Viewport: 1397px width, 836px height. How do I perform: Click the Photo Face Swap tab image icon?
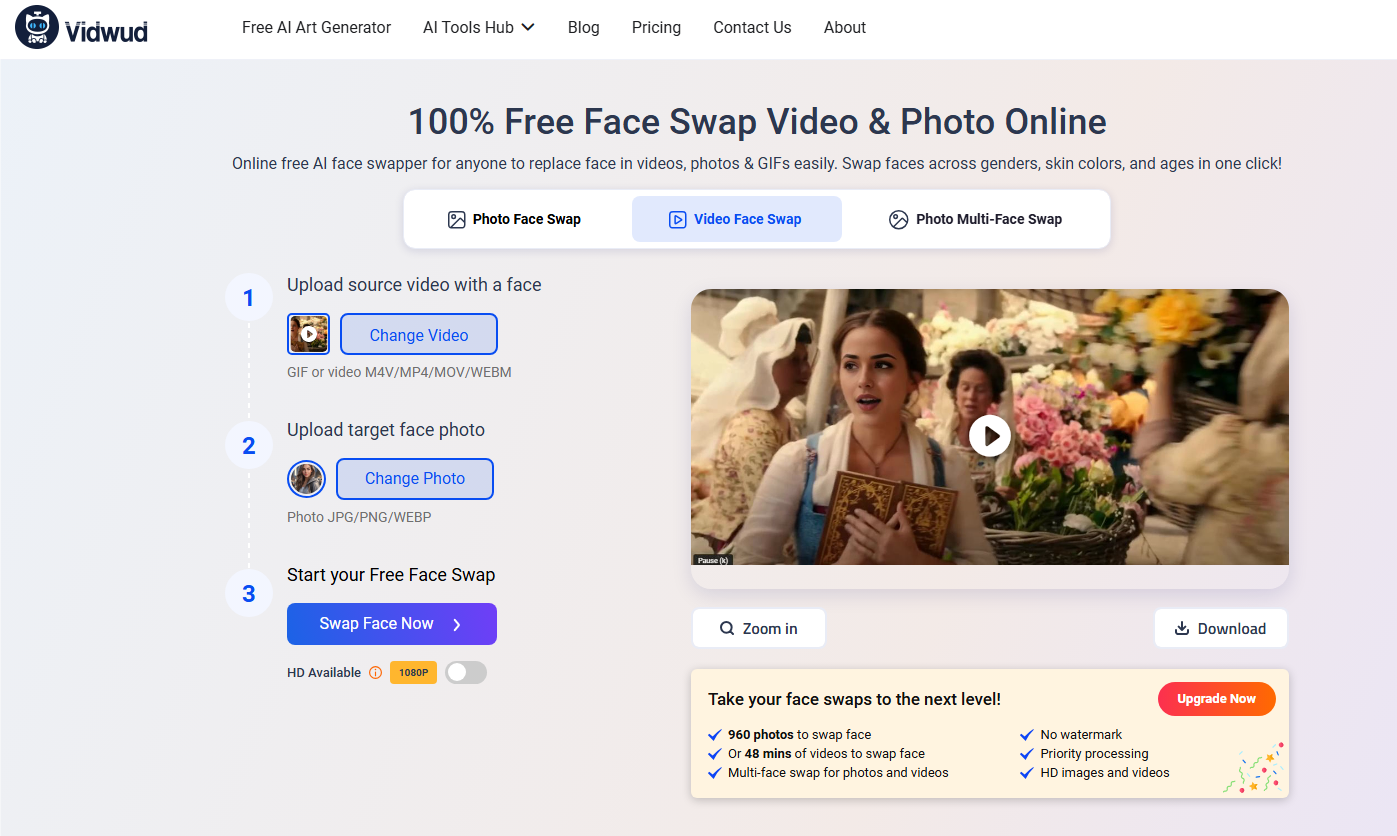click(457, 220)
